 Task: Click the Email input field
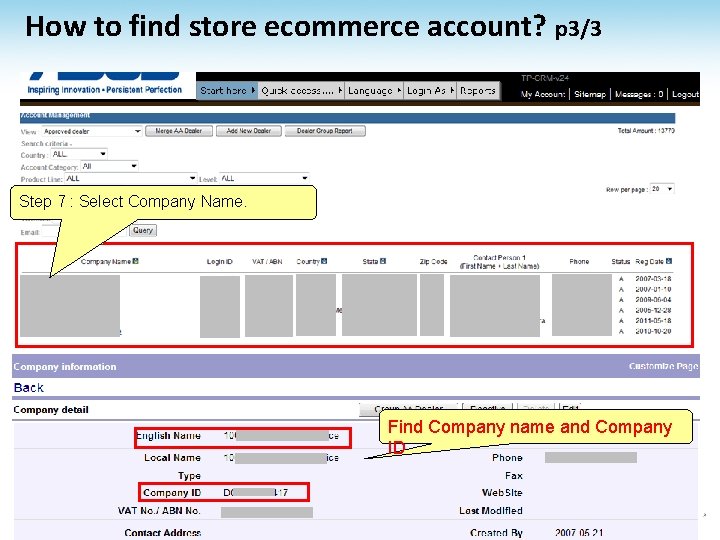tap(84, 232)
